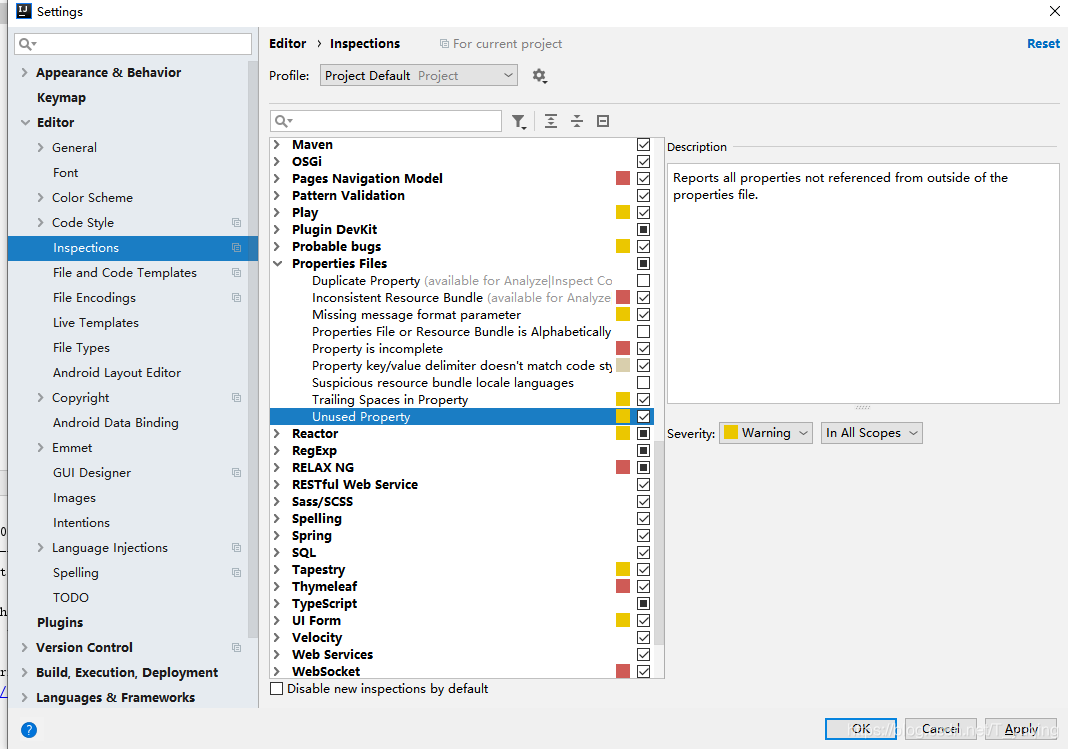Toggle the Spring inspections checkbox

(644, 536)
